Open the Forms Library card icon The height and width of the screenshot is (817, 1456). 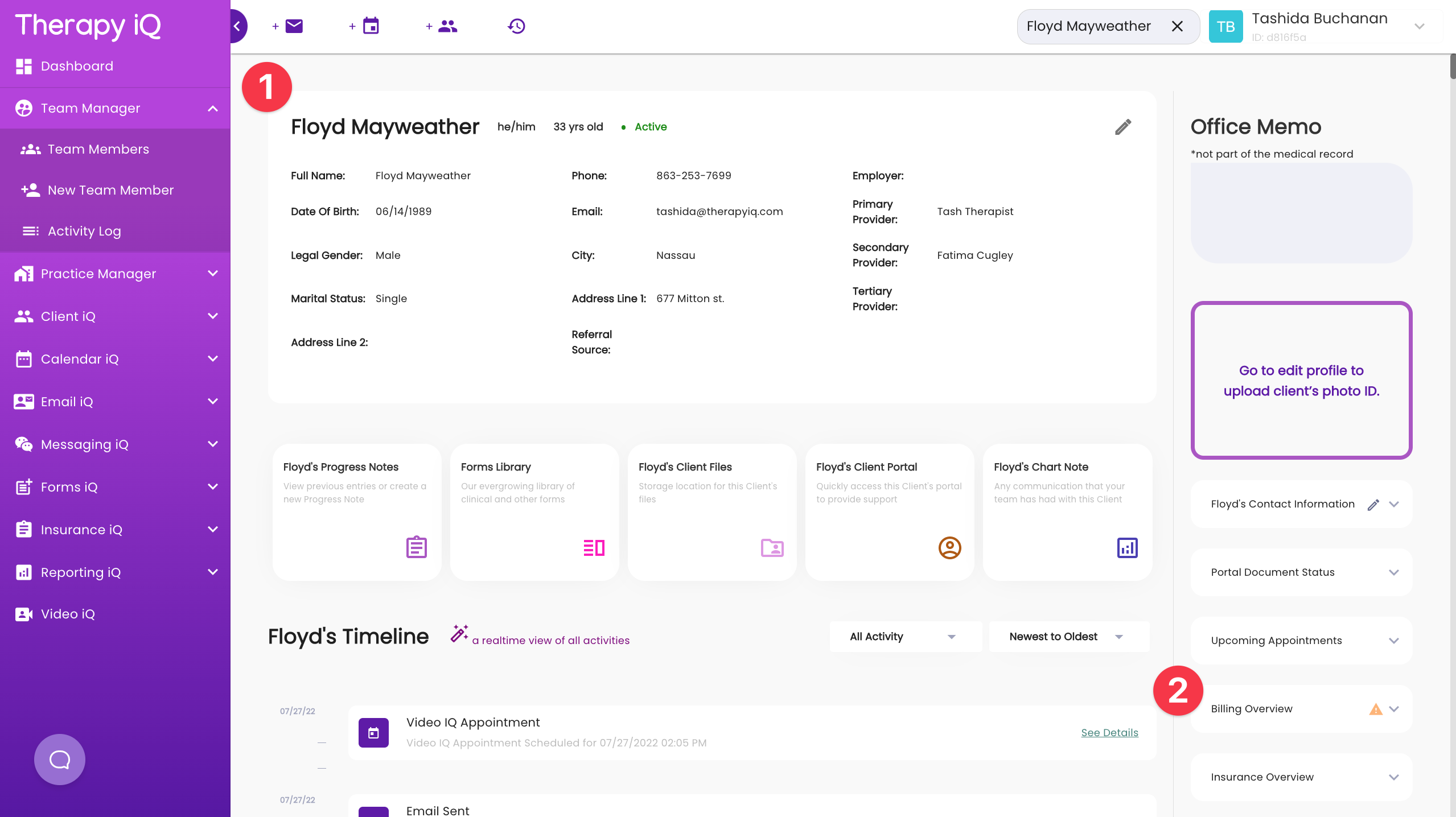point(593,547)
